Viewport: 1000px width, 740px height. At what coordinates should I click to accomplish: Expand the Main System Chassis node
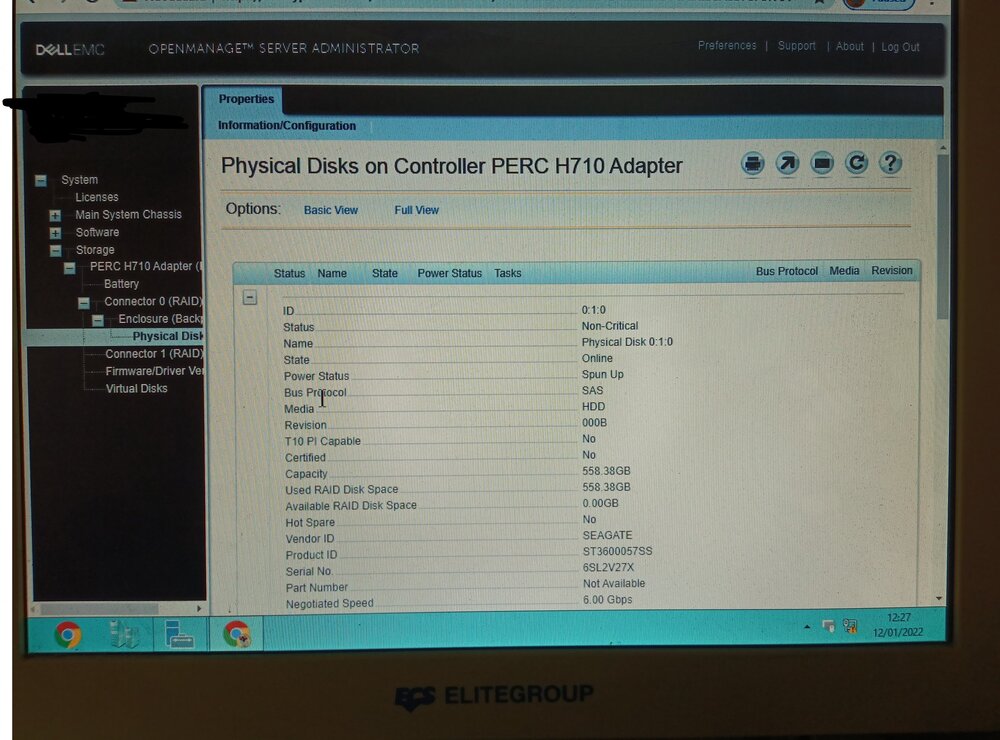coord(55,216)
